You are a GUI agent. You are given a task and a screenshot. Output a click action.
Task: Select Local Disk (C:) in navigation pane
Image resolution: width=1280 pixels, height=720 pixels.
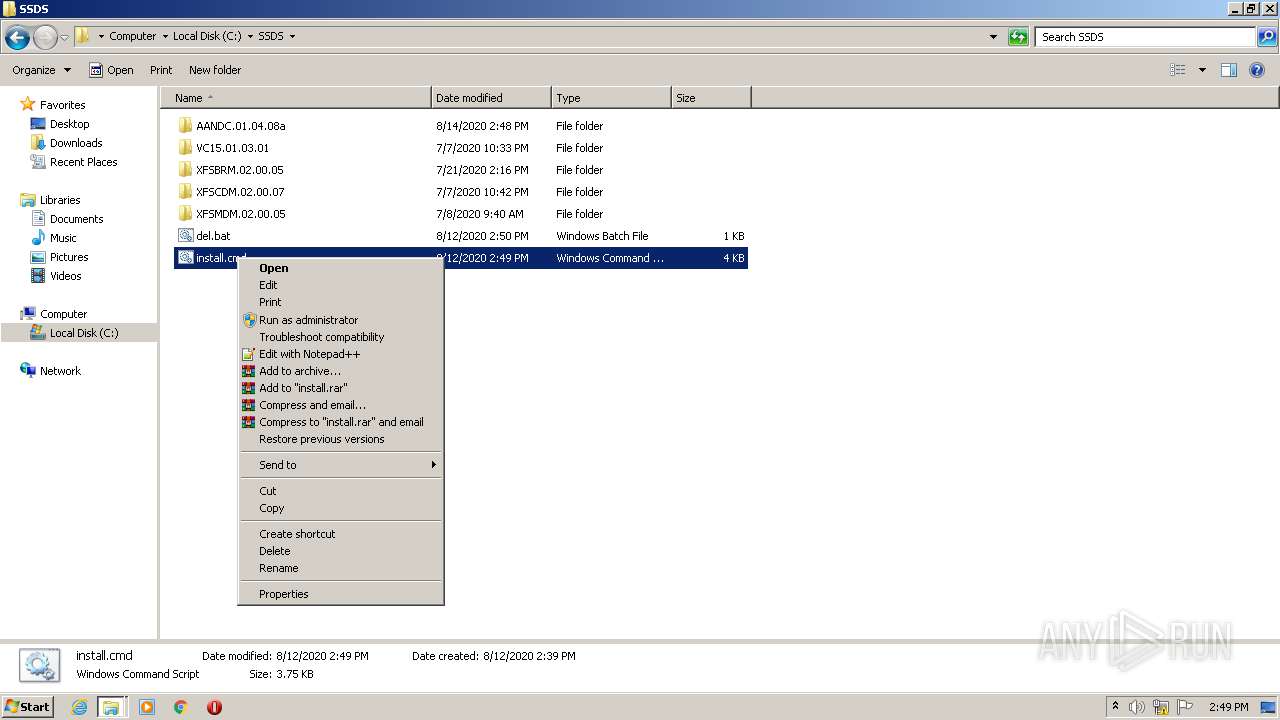click(84, 333)
